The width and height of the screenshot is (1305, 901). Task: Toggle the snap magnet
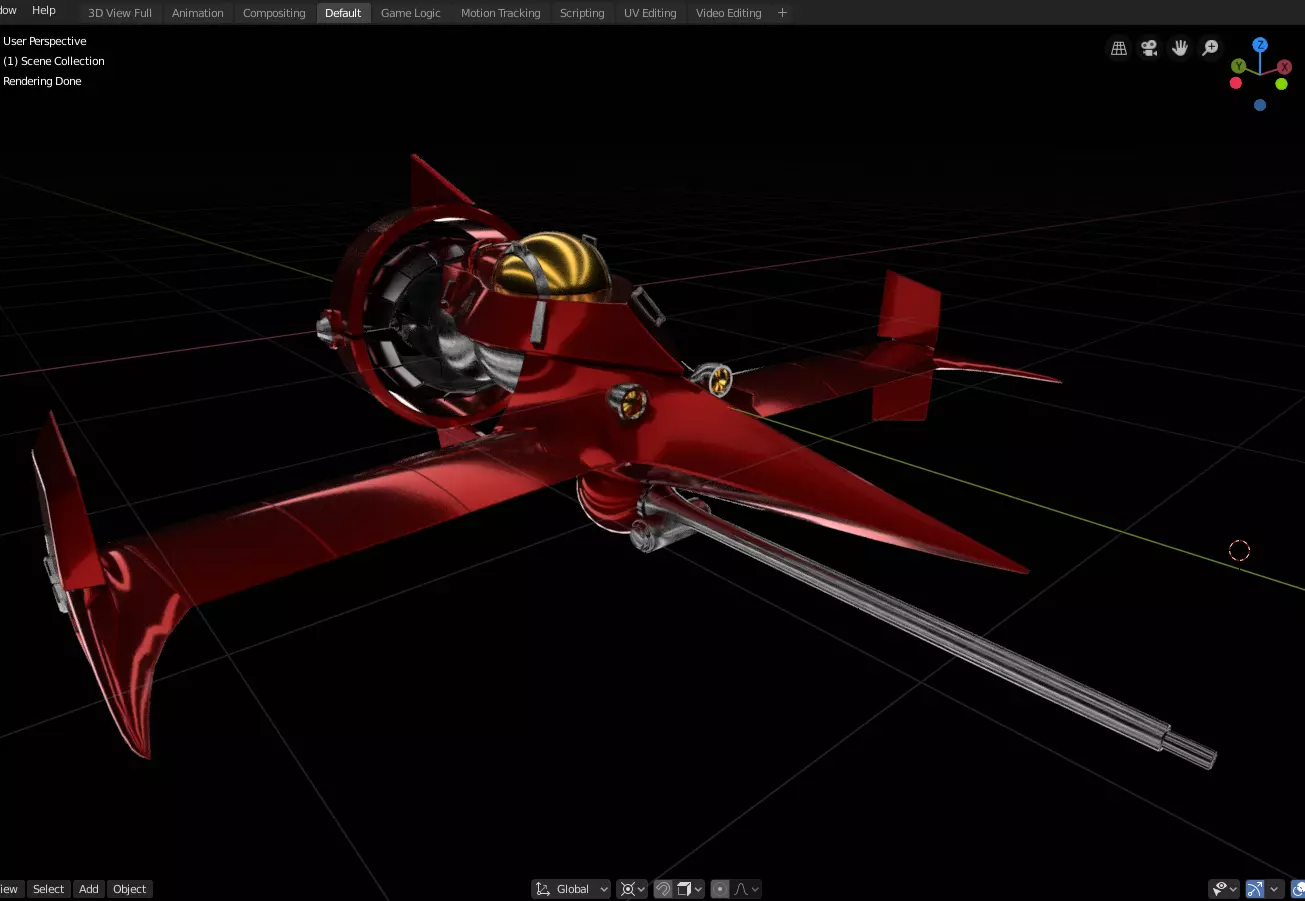click(x=663, y=889)
